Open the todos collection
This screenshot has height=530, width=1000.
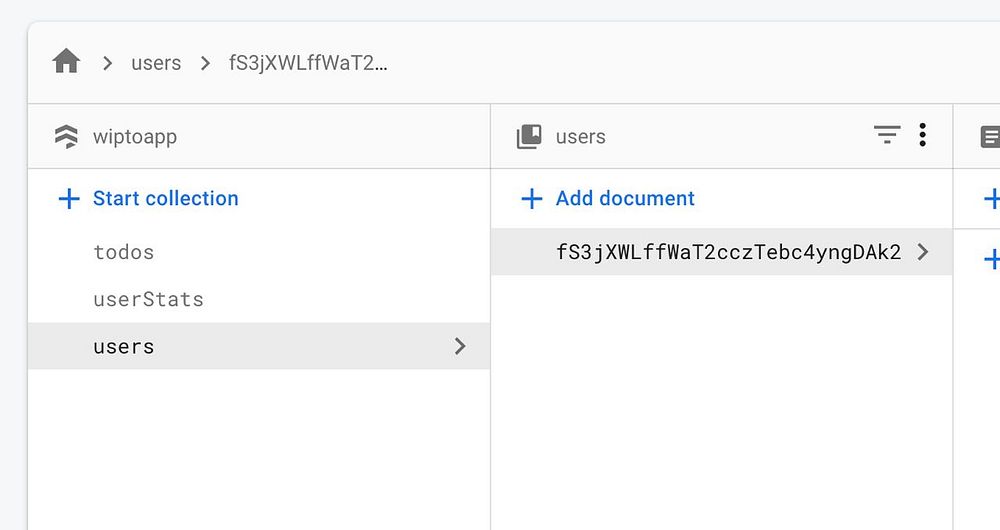tap(124, 252)
